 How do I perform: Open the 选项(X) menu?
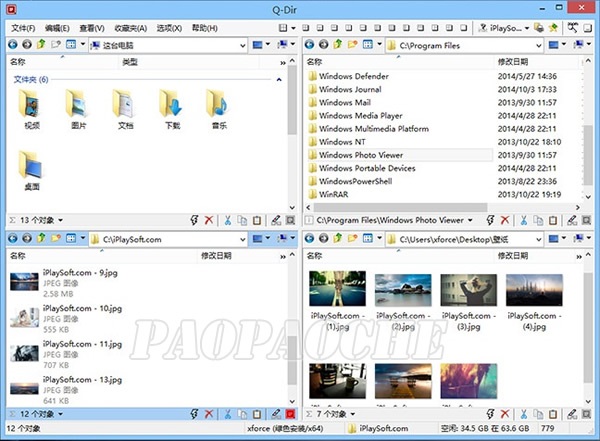169,28
